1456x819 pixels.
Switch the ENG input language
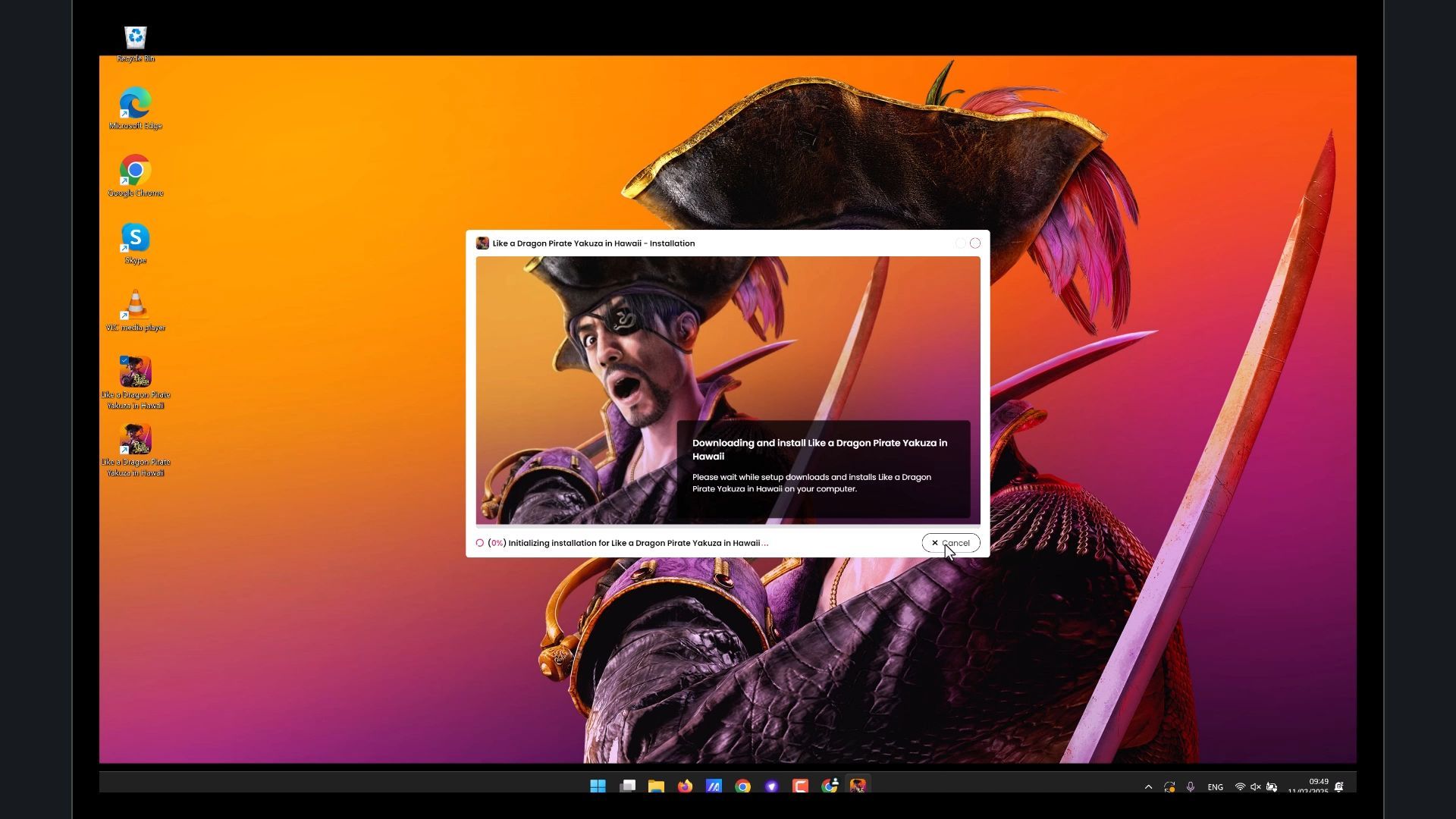(x=1215, y=787)
